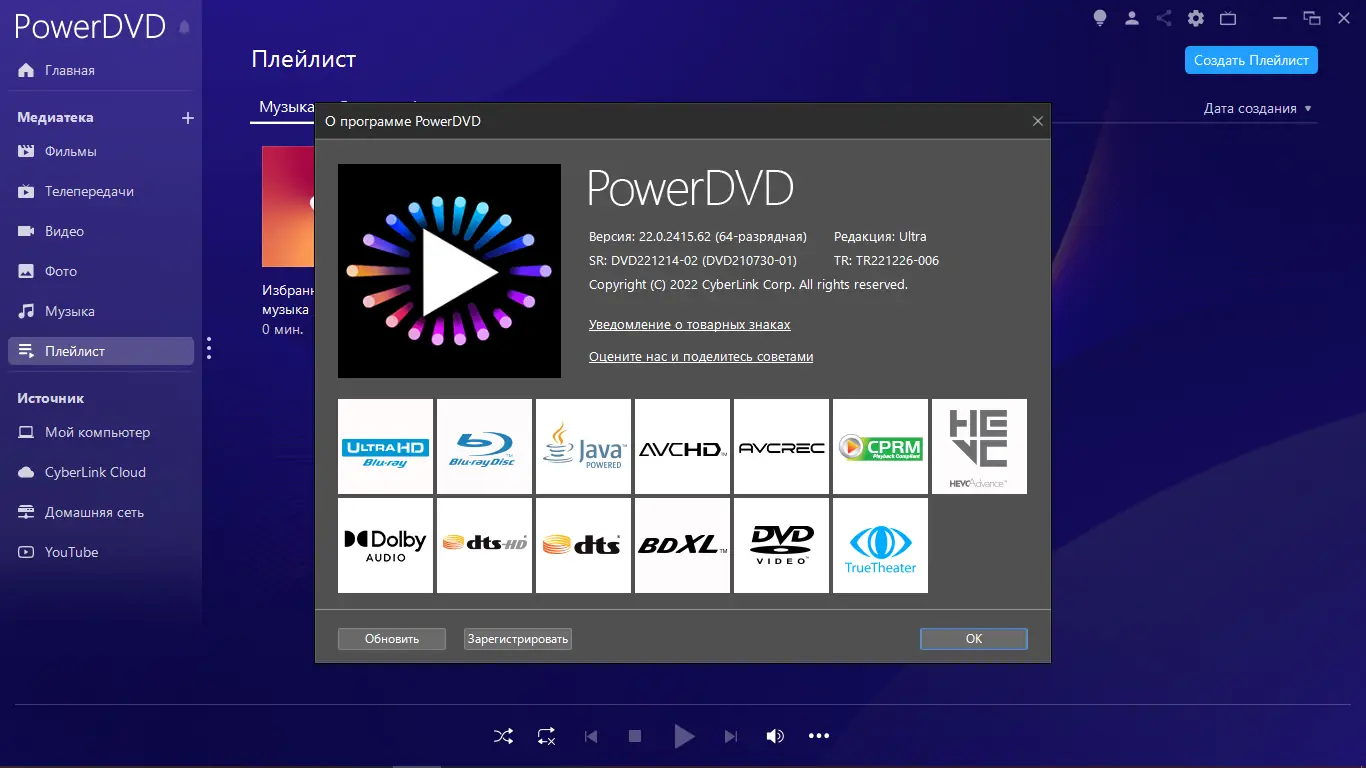The height and width of the screenshot is (768, 1366).
Task: Click the Редакция: Ultra text
Action: (x=880, y=237)
